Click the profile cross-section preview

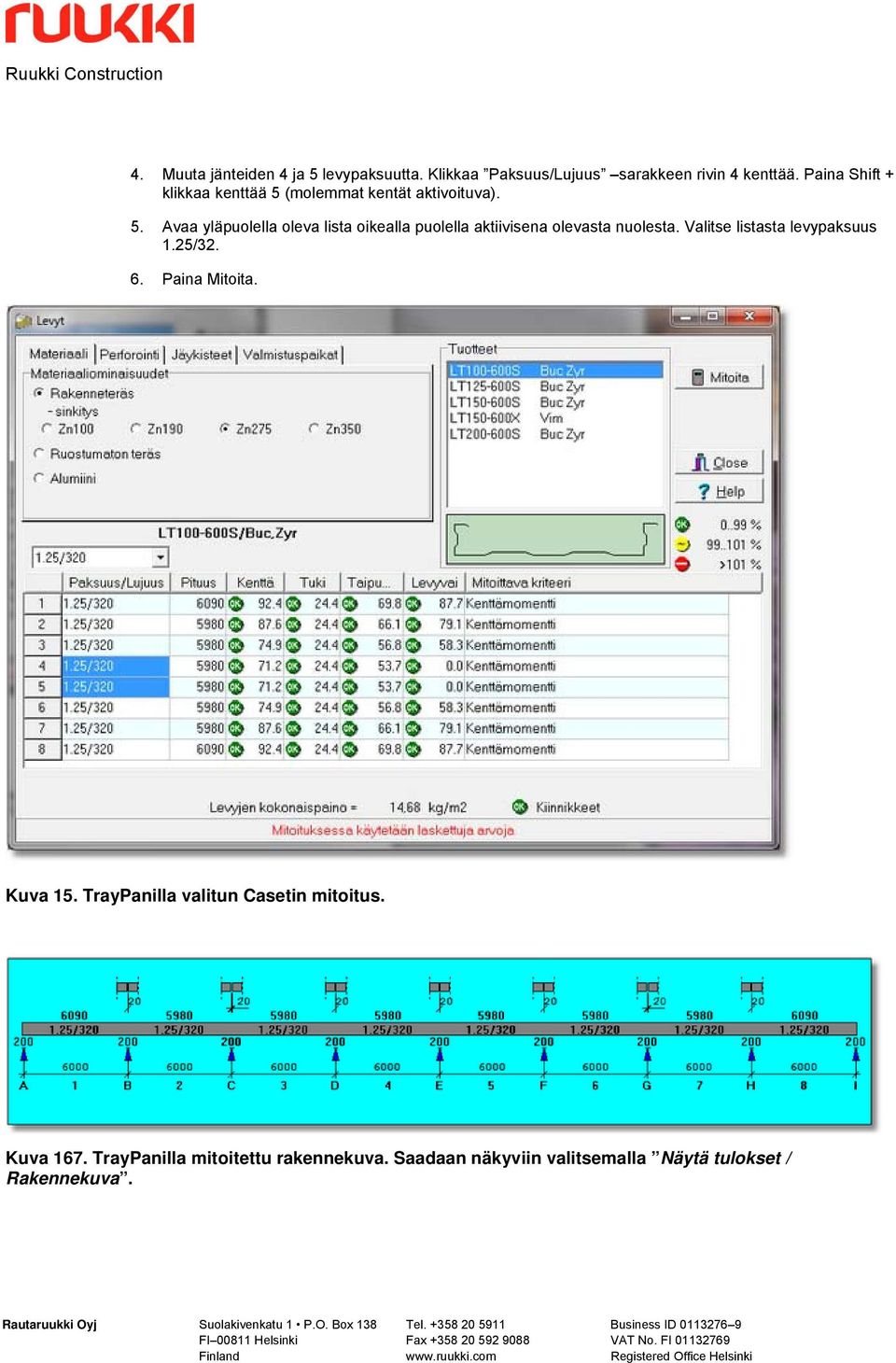point(555,540)
